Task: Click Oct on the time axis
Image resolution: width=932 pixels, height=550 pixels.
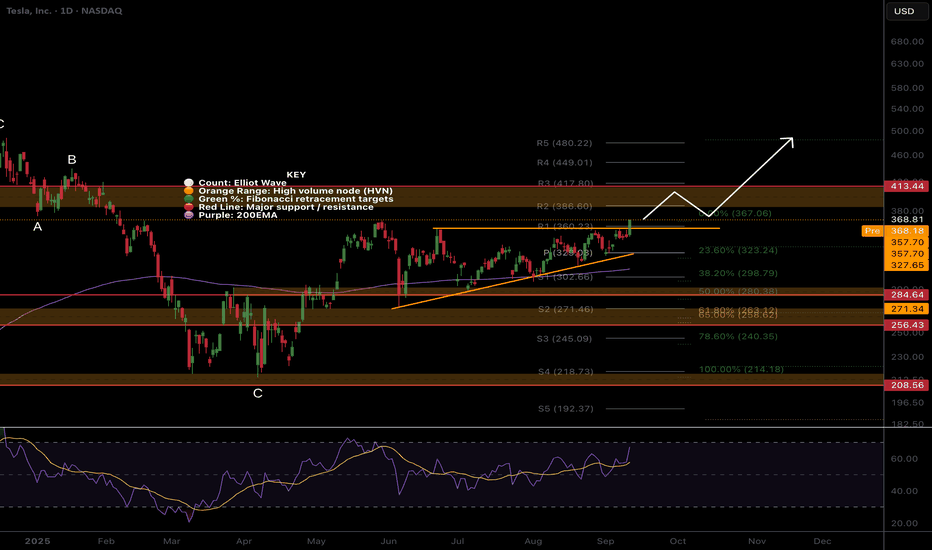Action: point(678,541)
